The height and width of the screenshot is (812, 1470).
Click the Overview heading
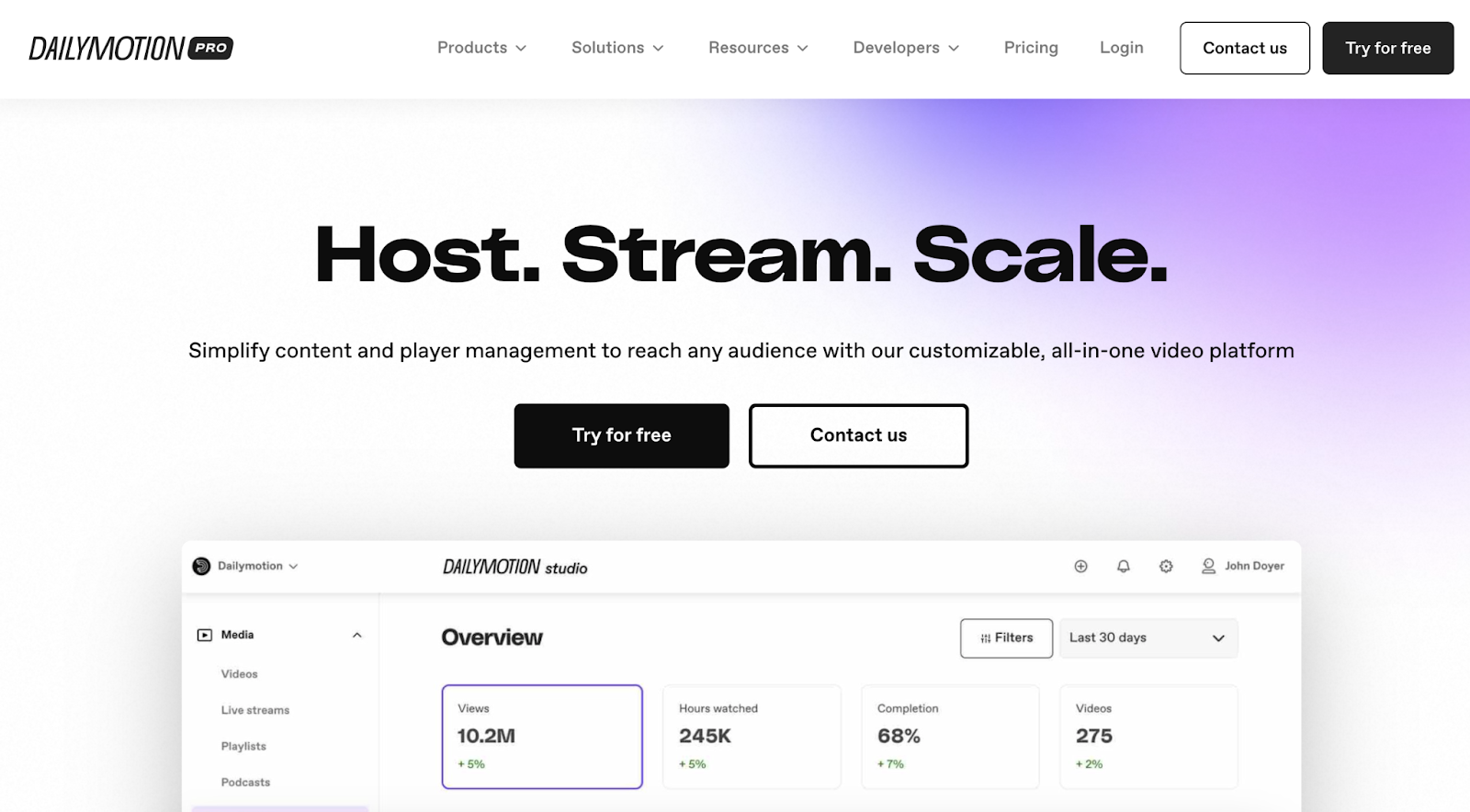tap(492, 637)
